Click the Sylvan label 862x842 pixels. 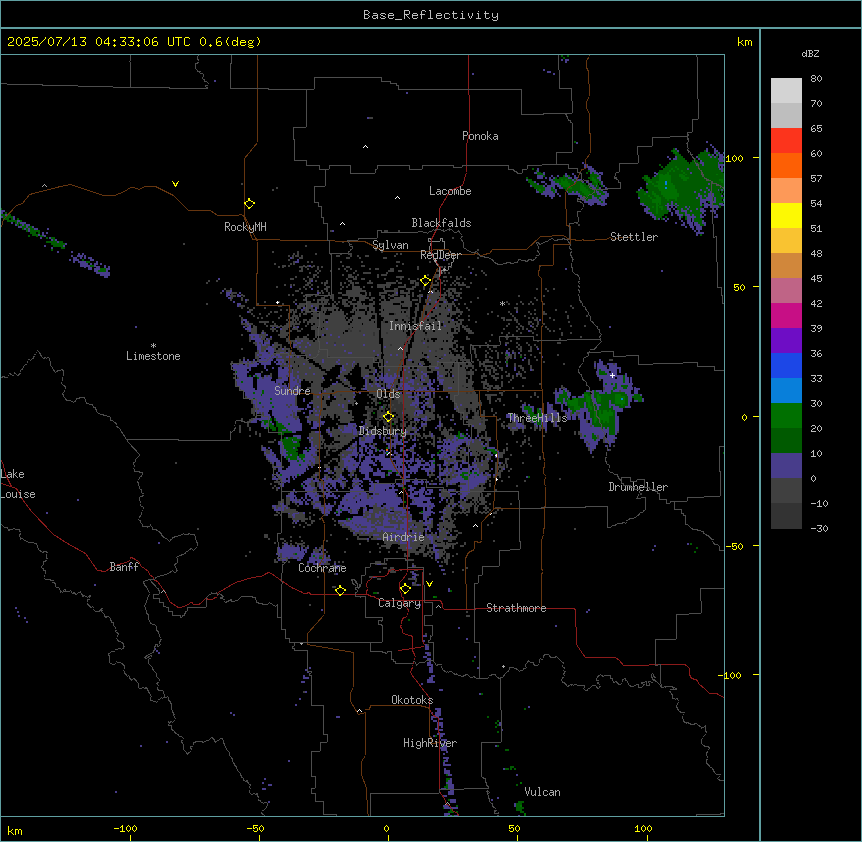coord(390,245)
